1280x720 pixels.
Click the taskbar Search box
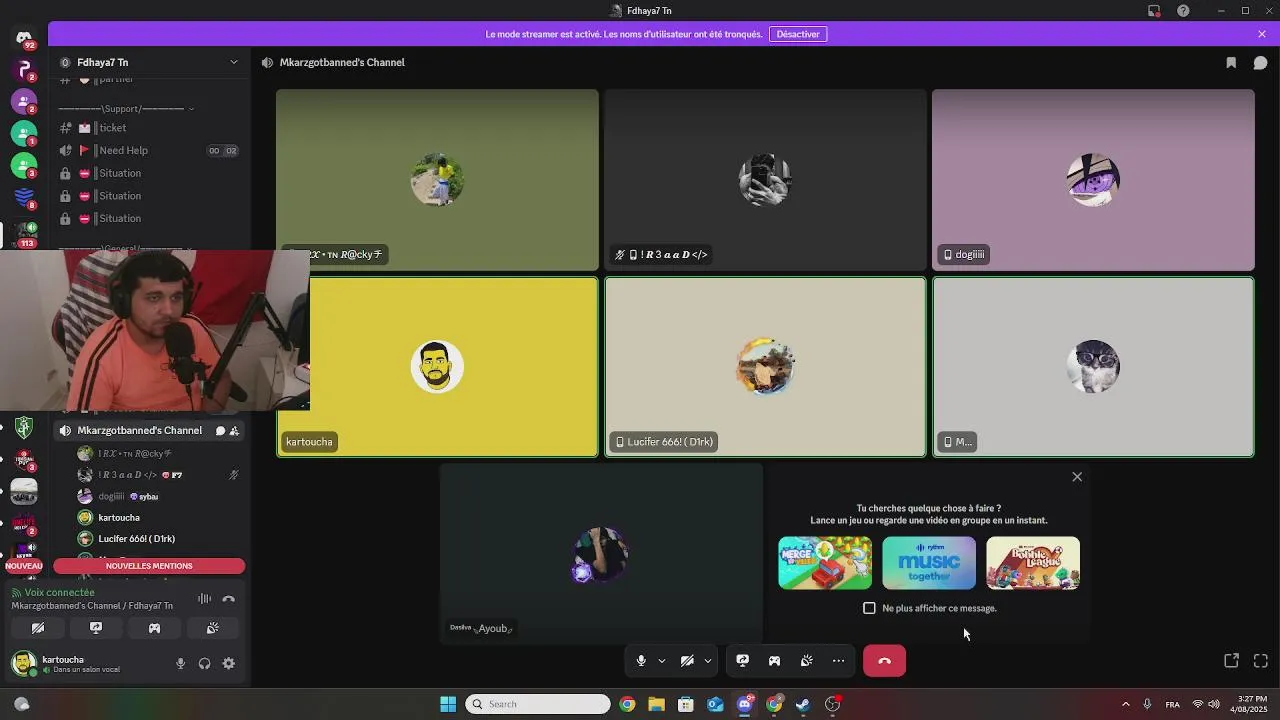538,704
